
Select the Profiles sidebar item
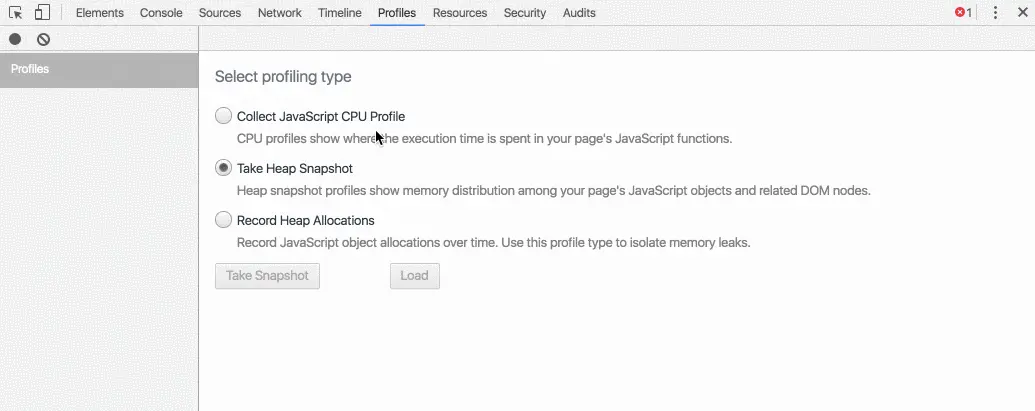[99, 69]
